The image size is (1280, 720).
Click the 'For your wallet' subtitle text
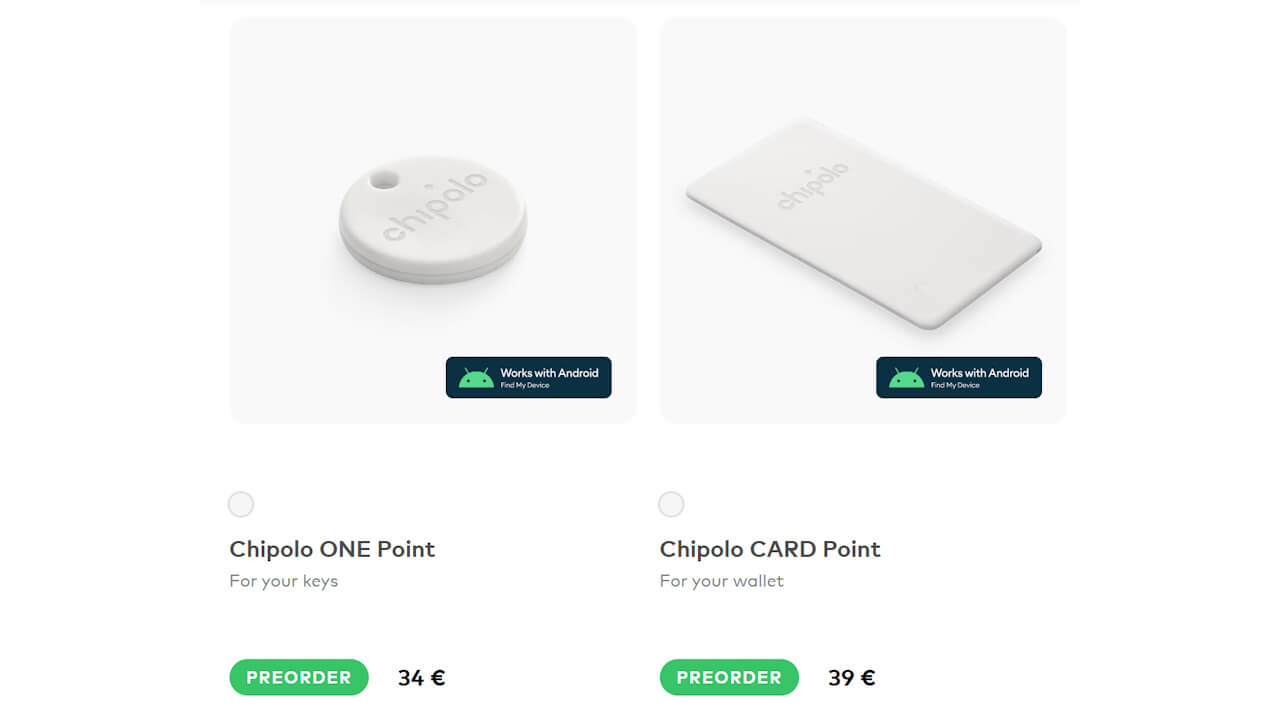click(x=721, y=580)
